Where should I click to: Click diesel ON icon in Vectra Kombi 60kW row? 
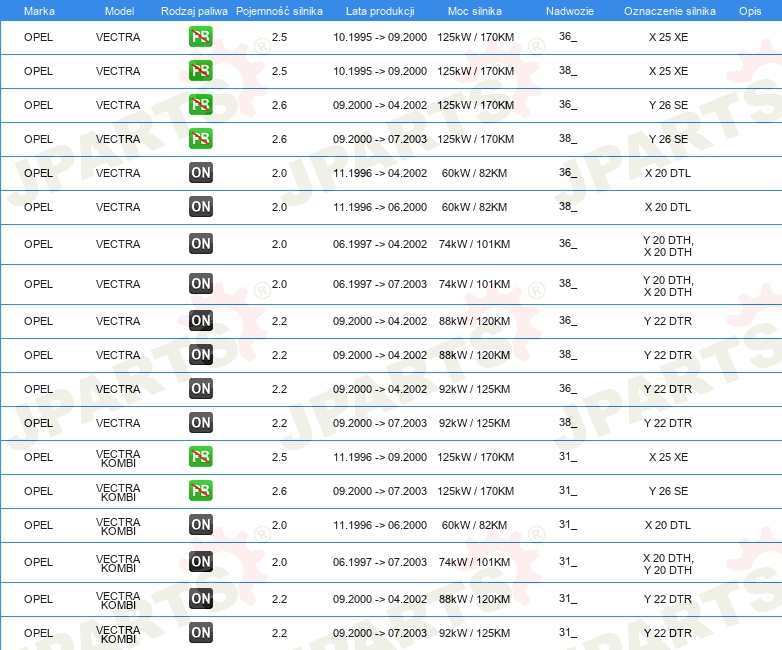(200, 525)
